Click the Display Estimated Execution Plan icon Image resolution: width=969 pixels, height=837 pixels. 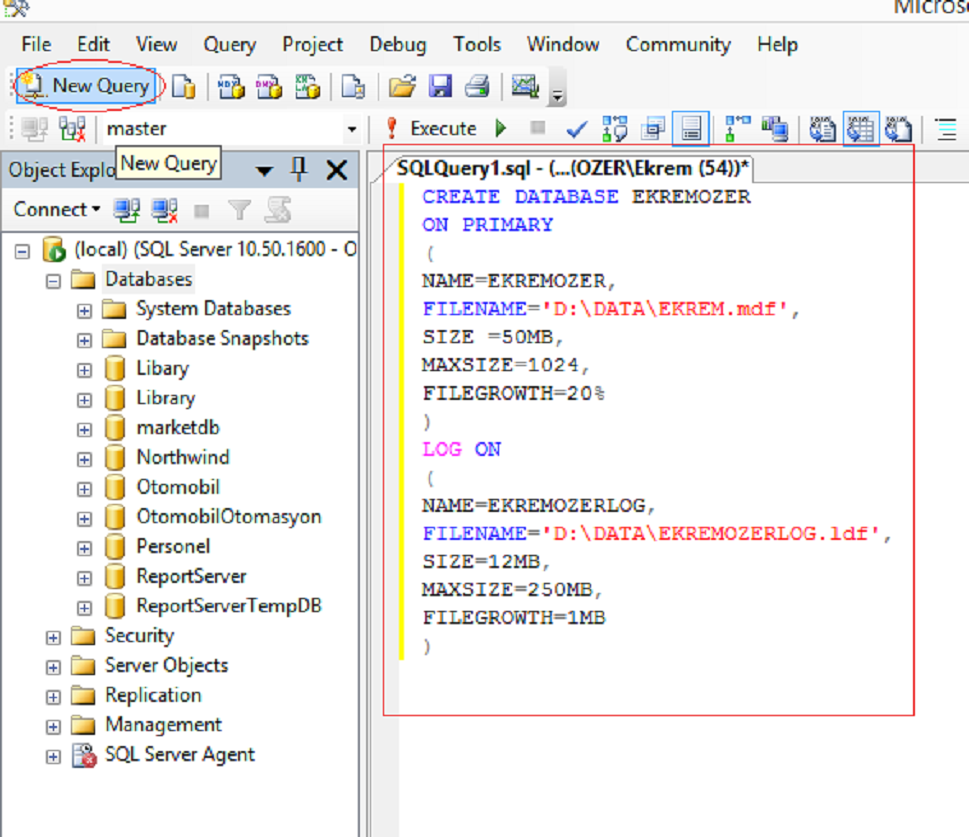[x=614, y=129]
